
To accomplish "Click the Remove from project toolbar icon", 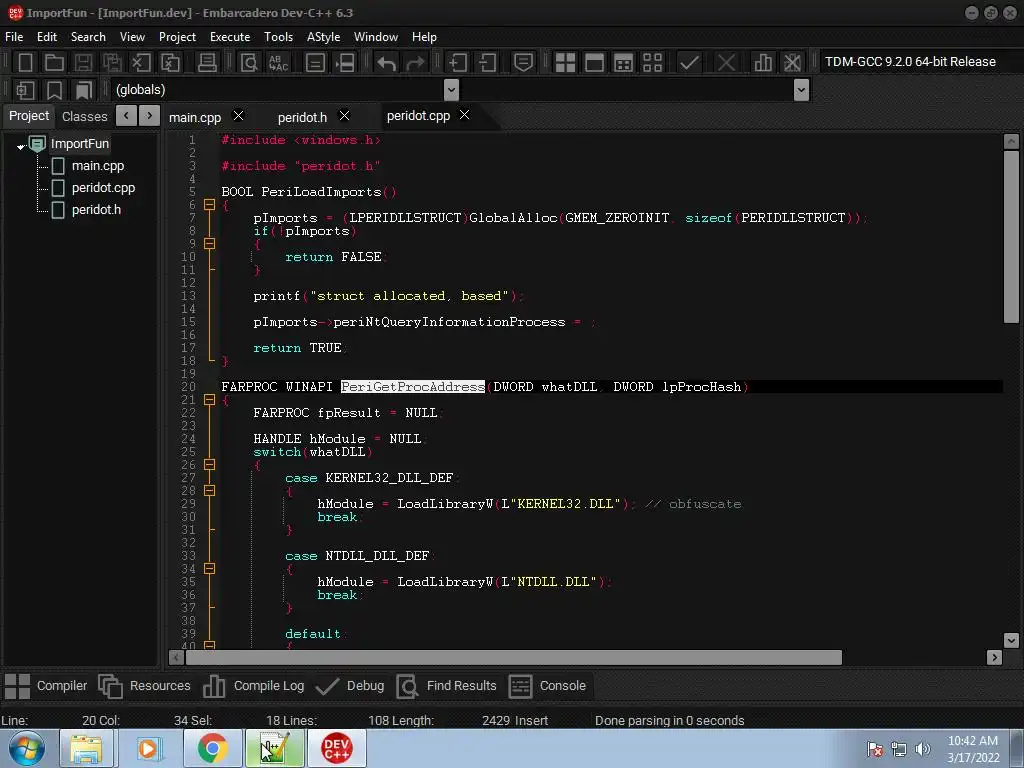I will click(487, 63).
